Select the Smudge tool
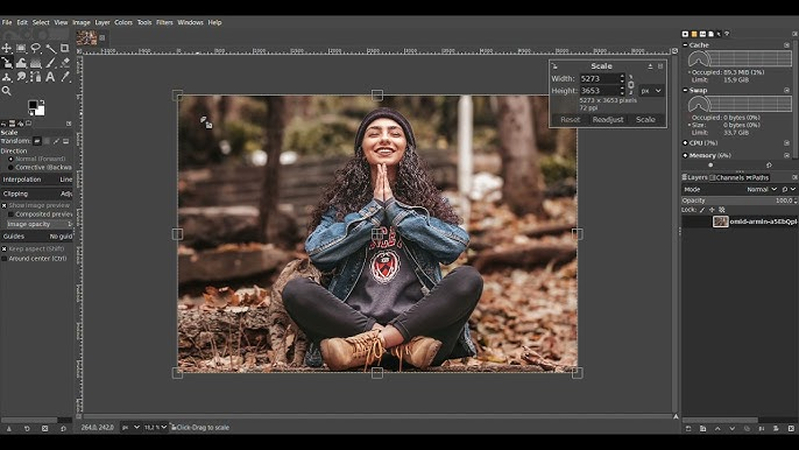Screen dimensions: 799x450 point(21,77)
